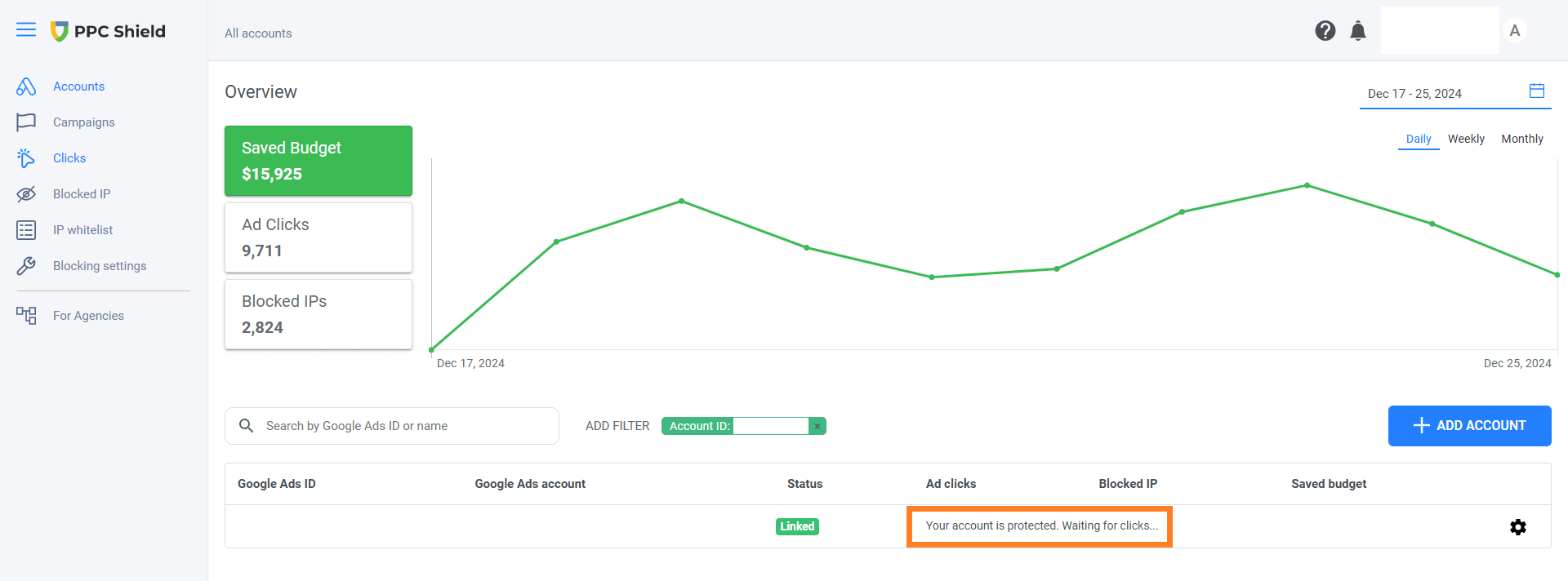Open the notifications bell

(1357, 31)
